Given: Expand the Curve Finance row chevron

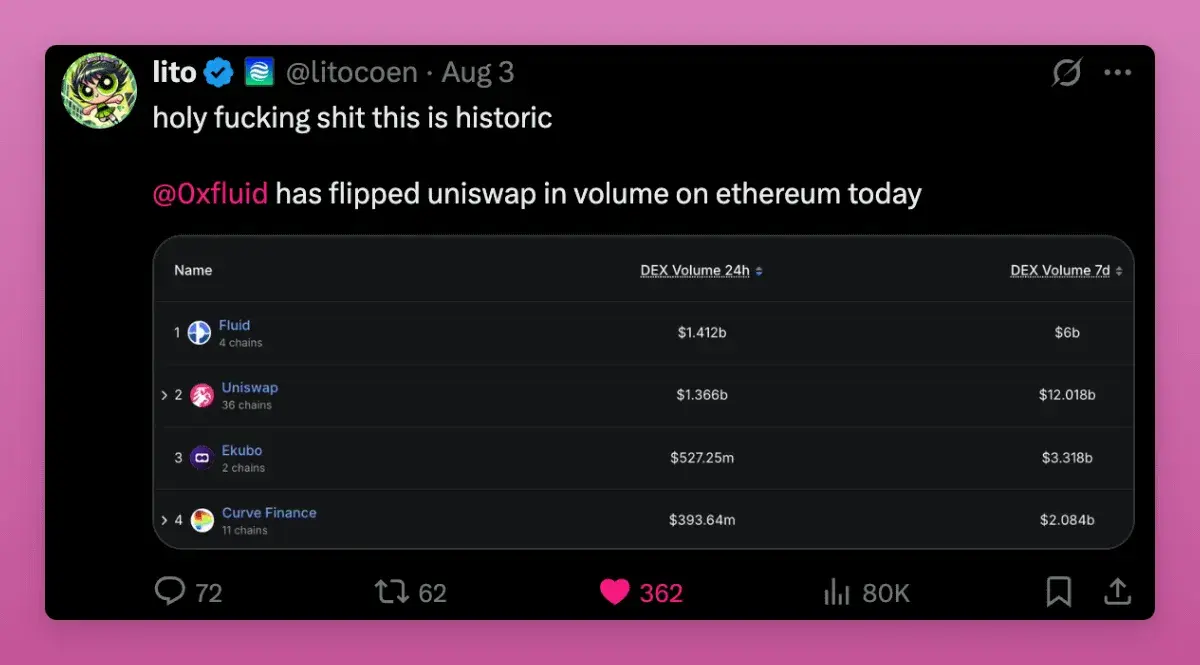Looking at the screenshot, I should [164, 520].
